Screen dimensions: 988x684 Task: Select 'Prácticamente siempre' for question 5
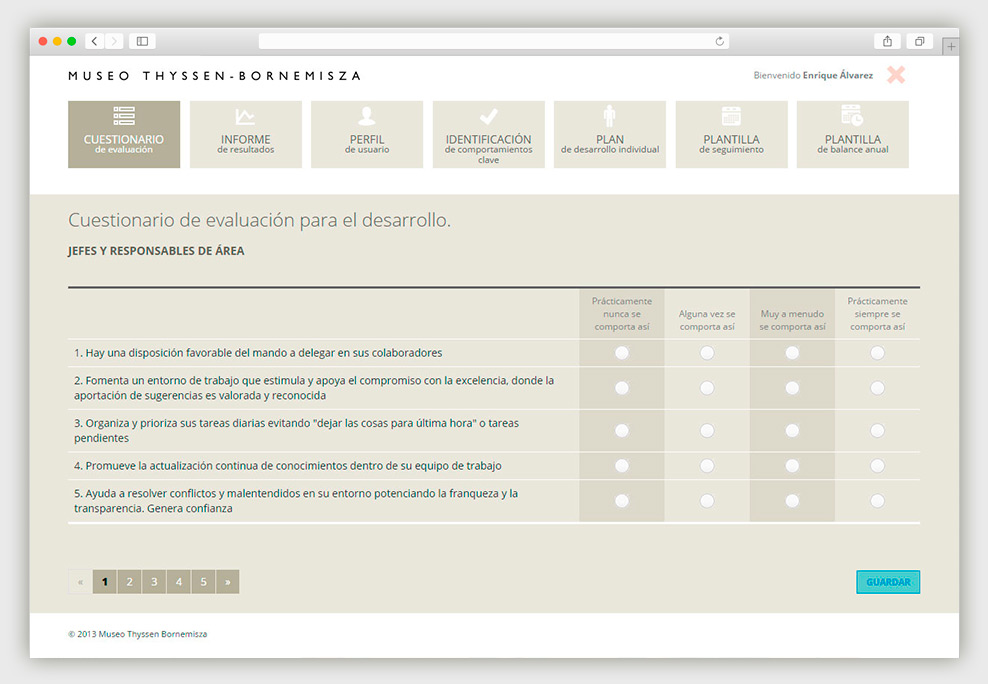(877, 501)
